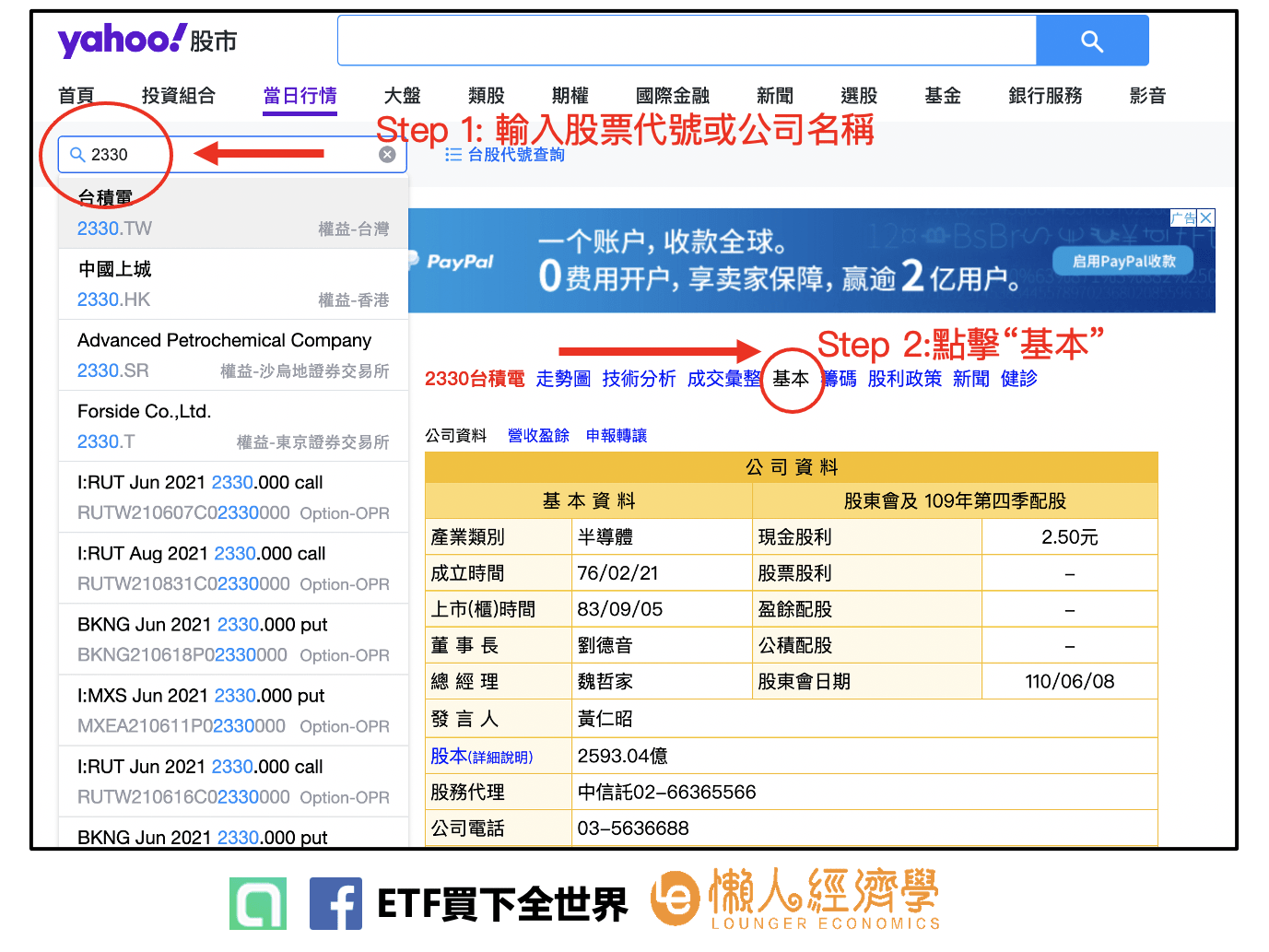The width and height of the screenshot is (1269, 952).
Task: Click the magnifier icon in stock search box
Action: [77, 155]
